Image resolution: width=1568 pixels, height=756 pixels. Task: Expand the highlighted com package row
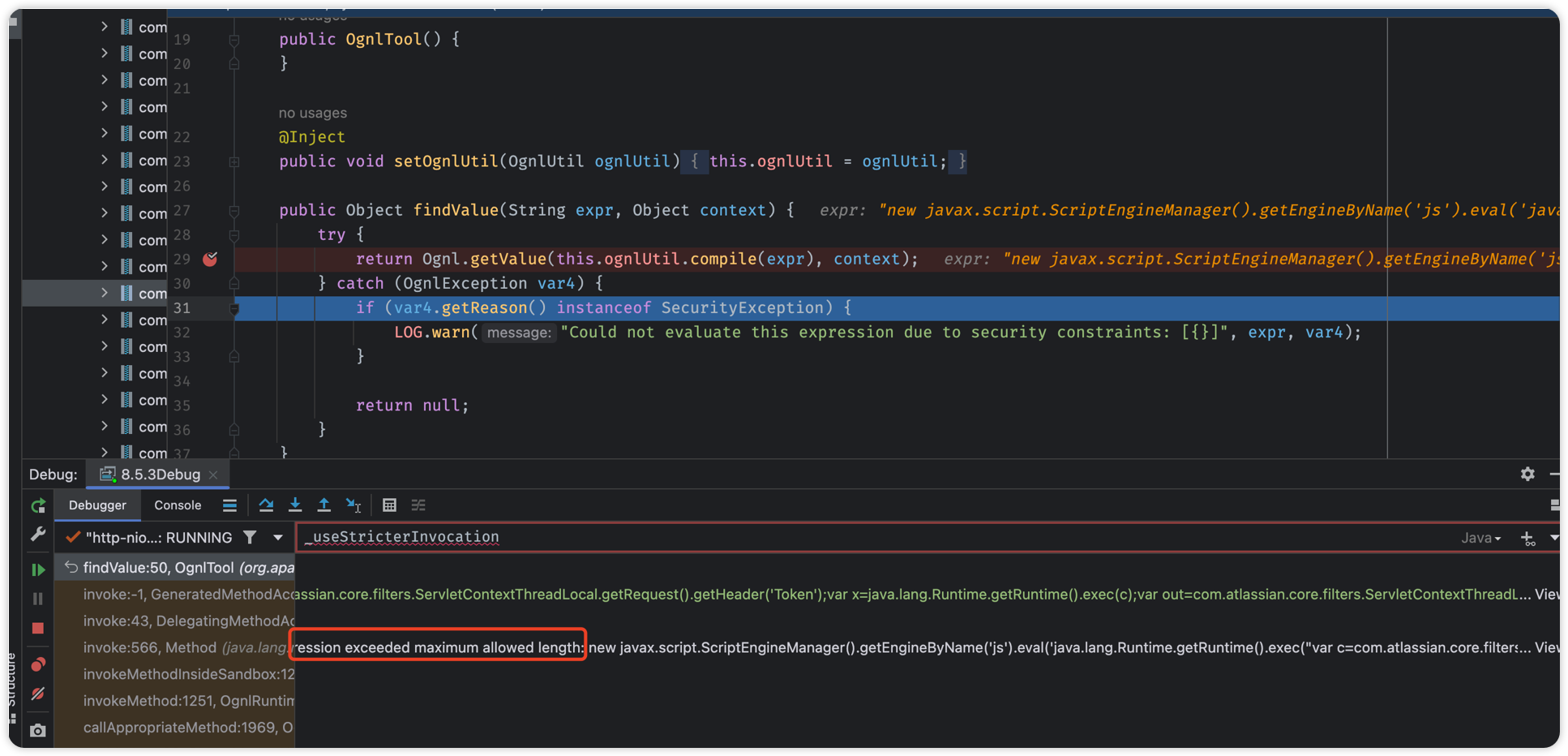(104, 293)
